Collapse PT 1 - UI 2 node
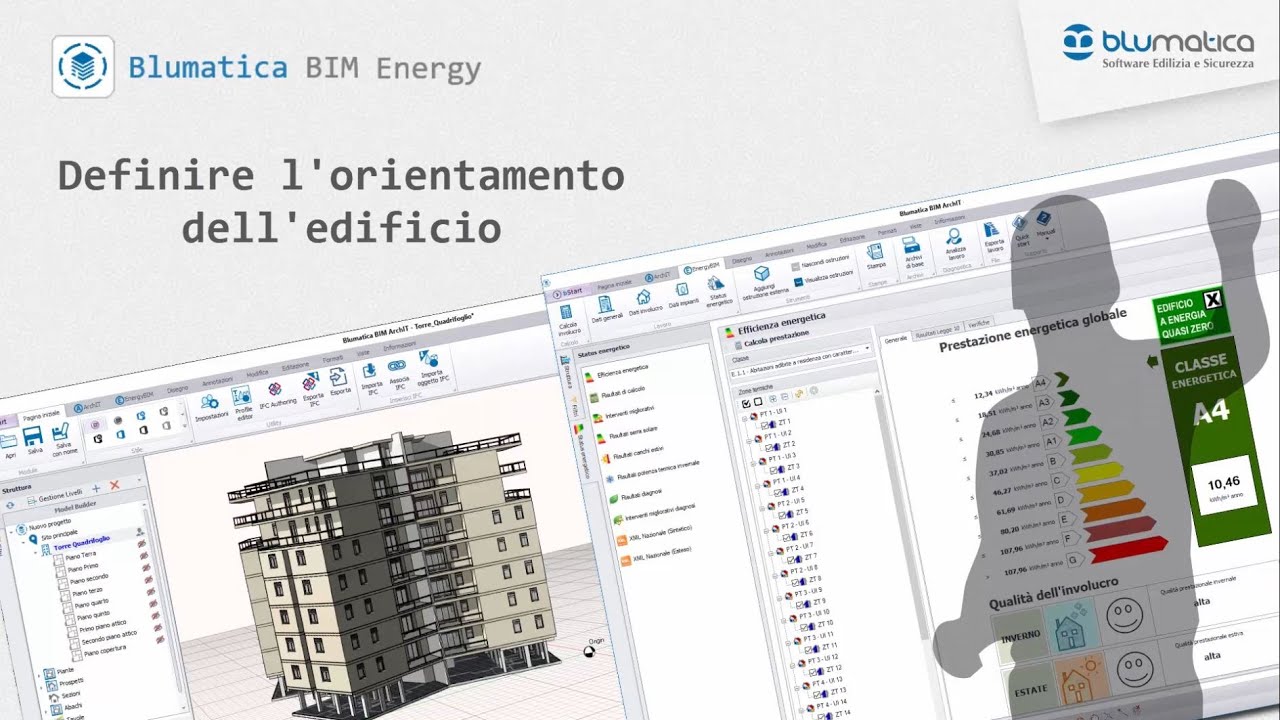1280x720 pixels. coord(750,439)
